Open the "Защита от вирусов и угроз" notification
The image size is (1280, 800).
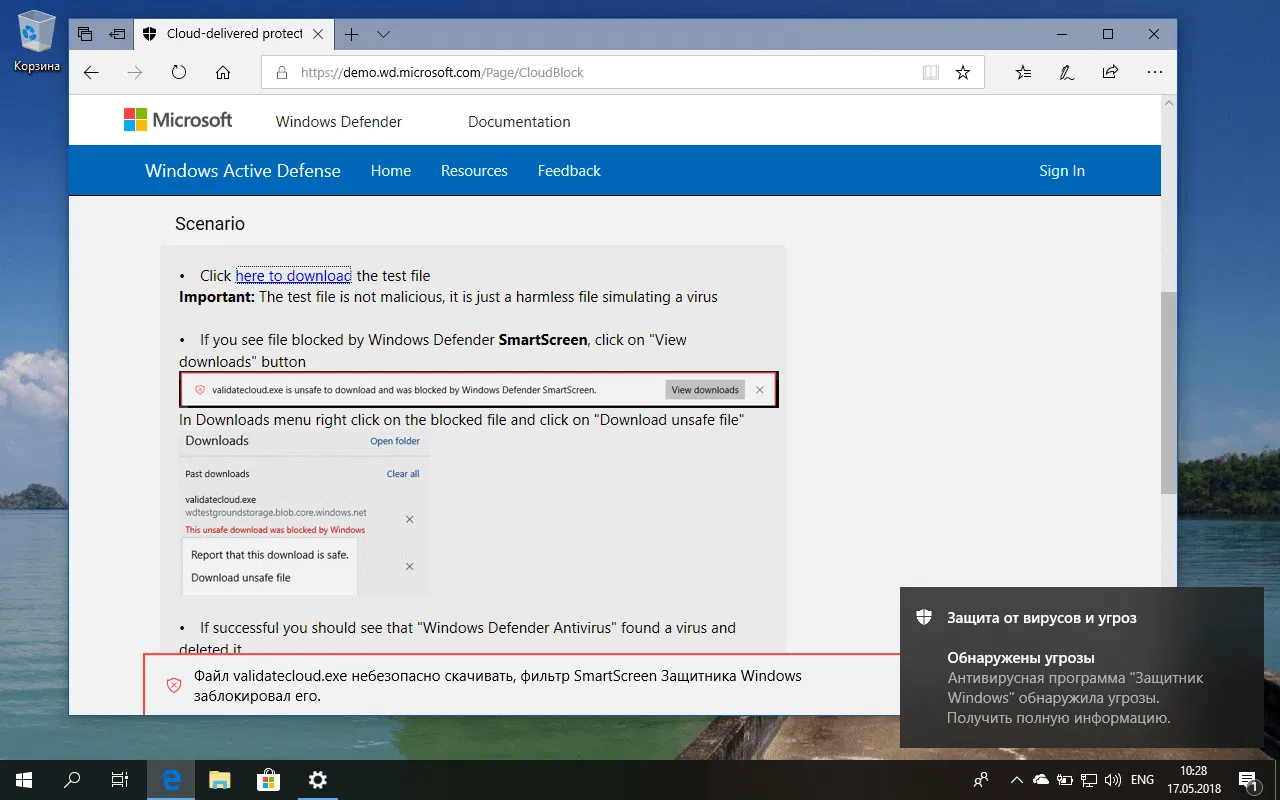pos(1082,667)
